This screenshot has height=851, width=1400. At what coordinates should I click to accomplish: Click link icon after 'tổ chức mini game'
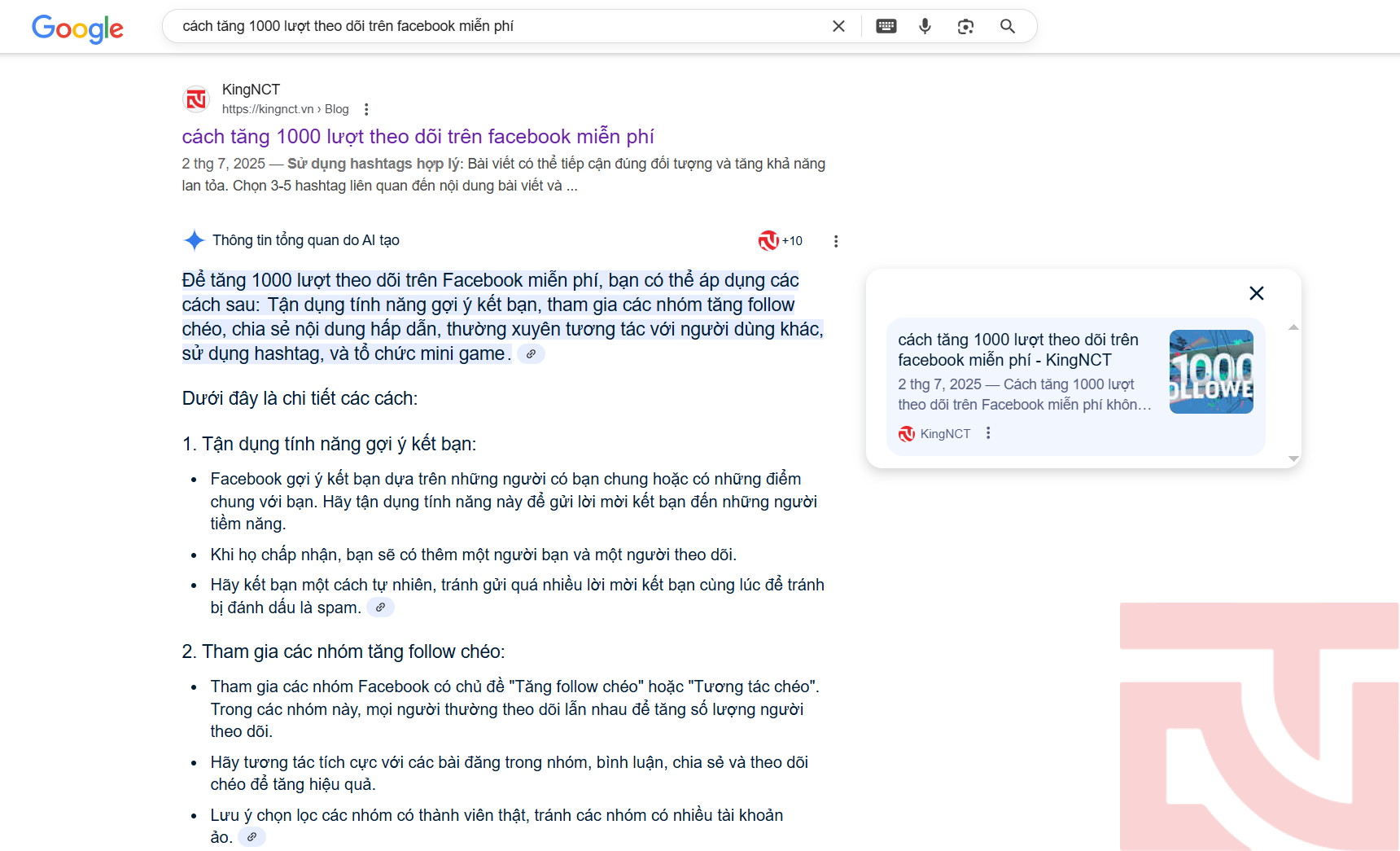point(531,354)
